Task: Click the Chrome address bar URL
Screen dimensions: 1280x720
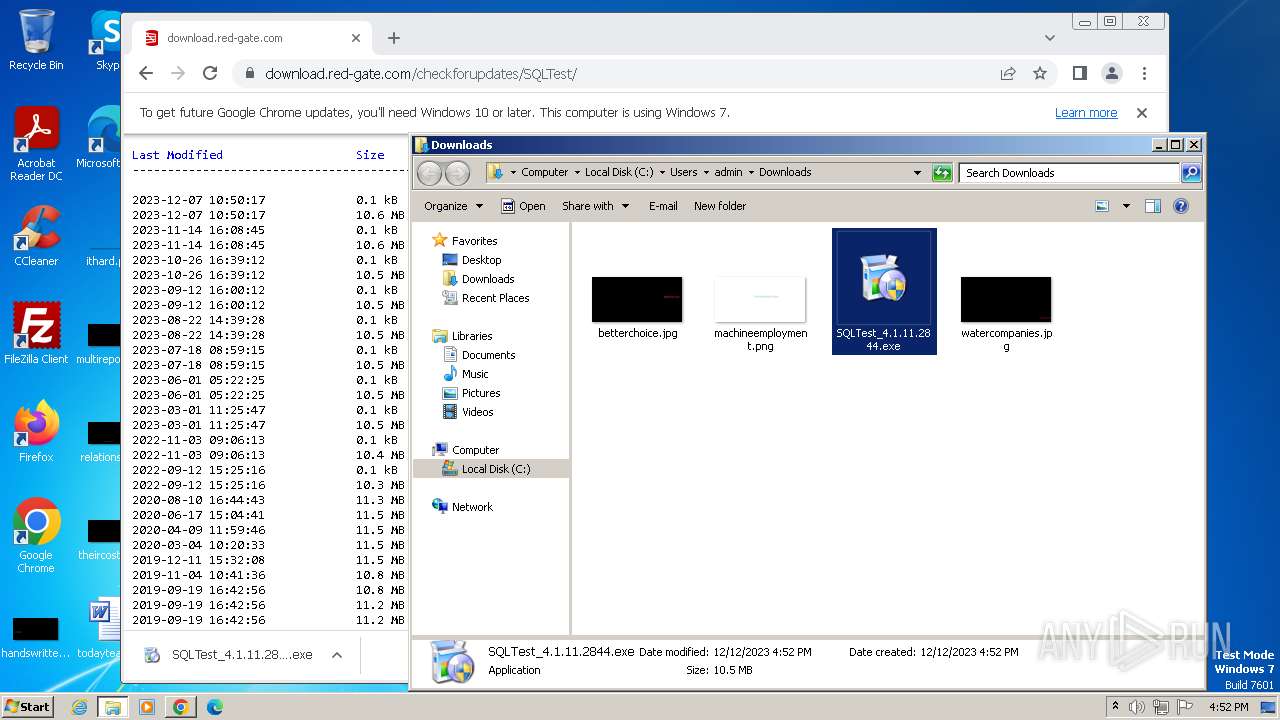Action: point(421,74)
